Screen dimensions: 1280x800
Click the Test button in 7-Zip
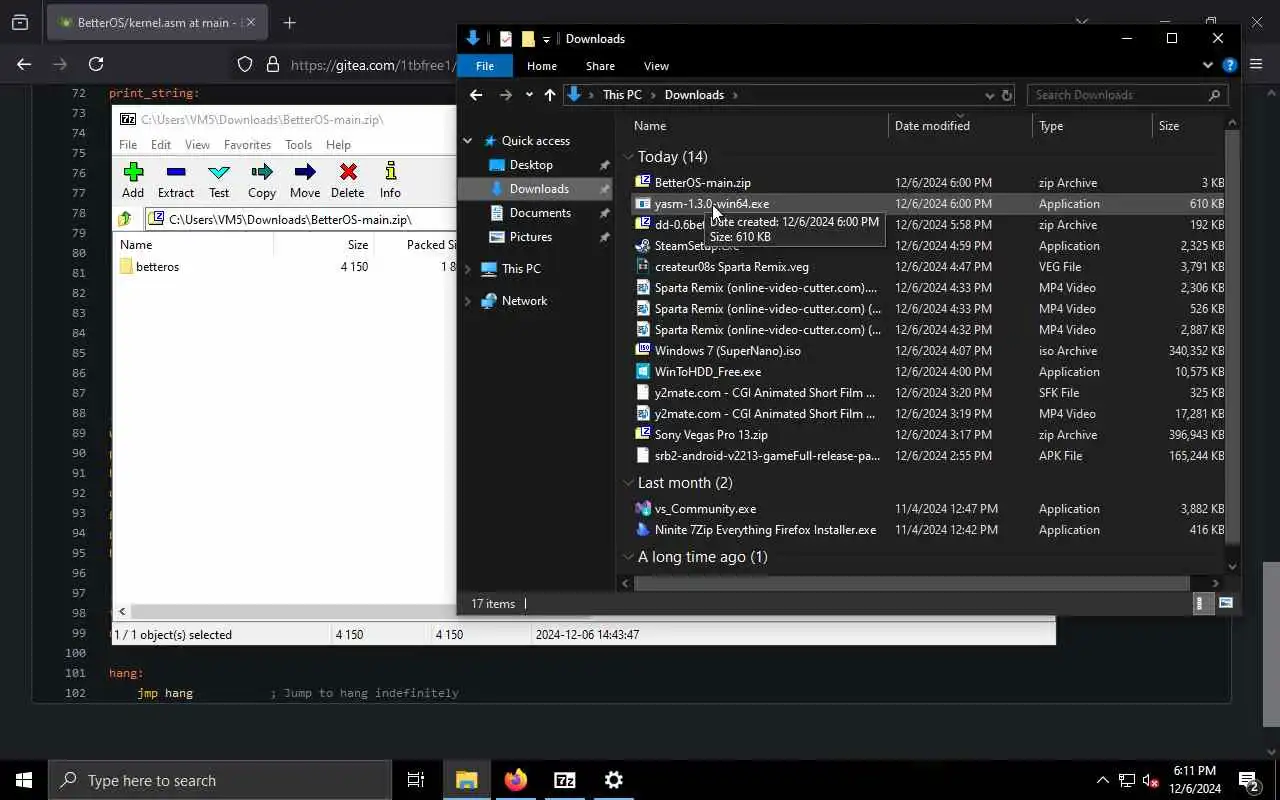click(219, 181)
